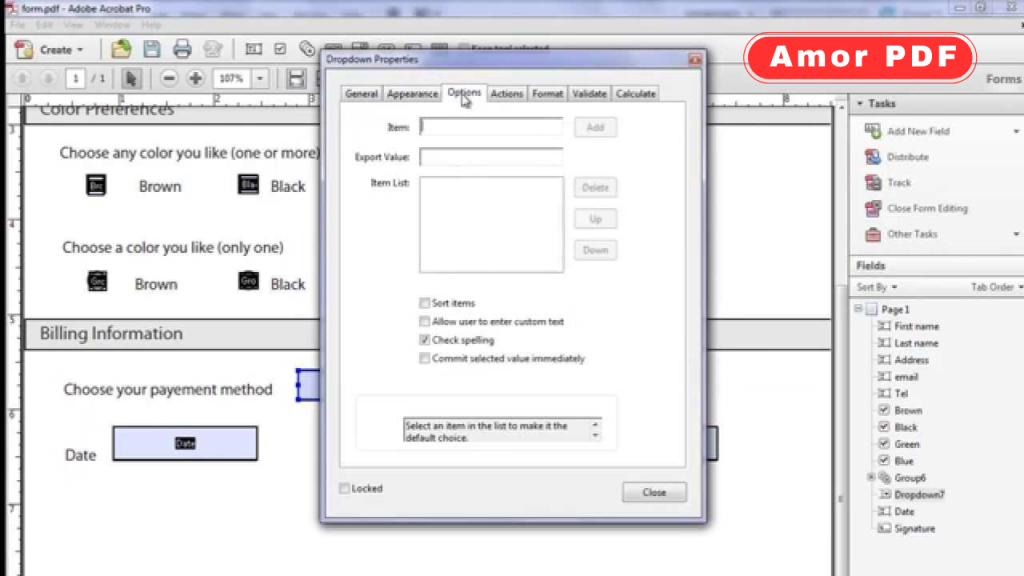Screen dimensions: 1024x576
Task: Open the Edit menu
Action: (x=44, y=25)
